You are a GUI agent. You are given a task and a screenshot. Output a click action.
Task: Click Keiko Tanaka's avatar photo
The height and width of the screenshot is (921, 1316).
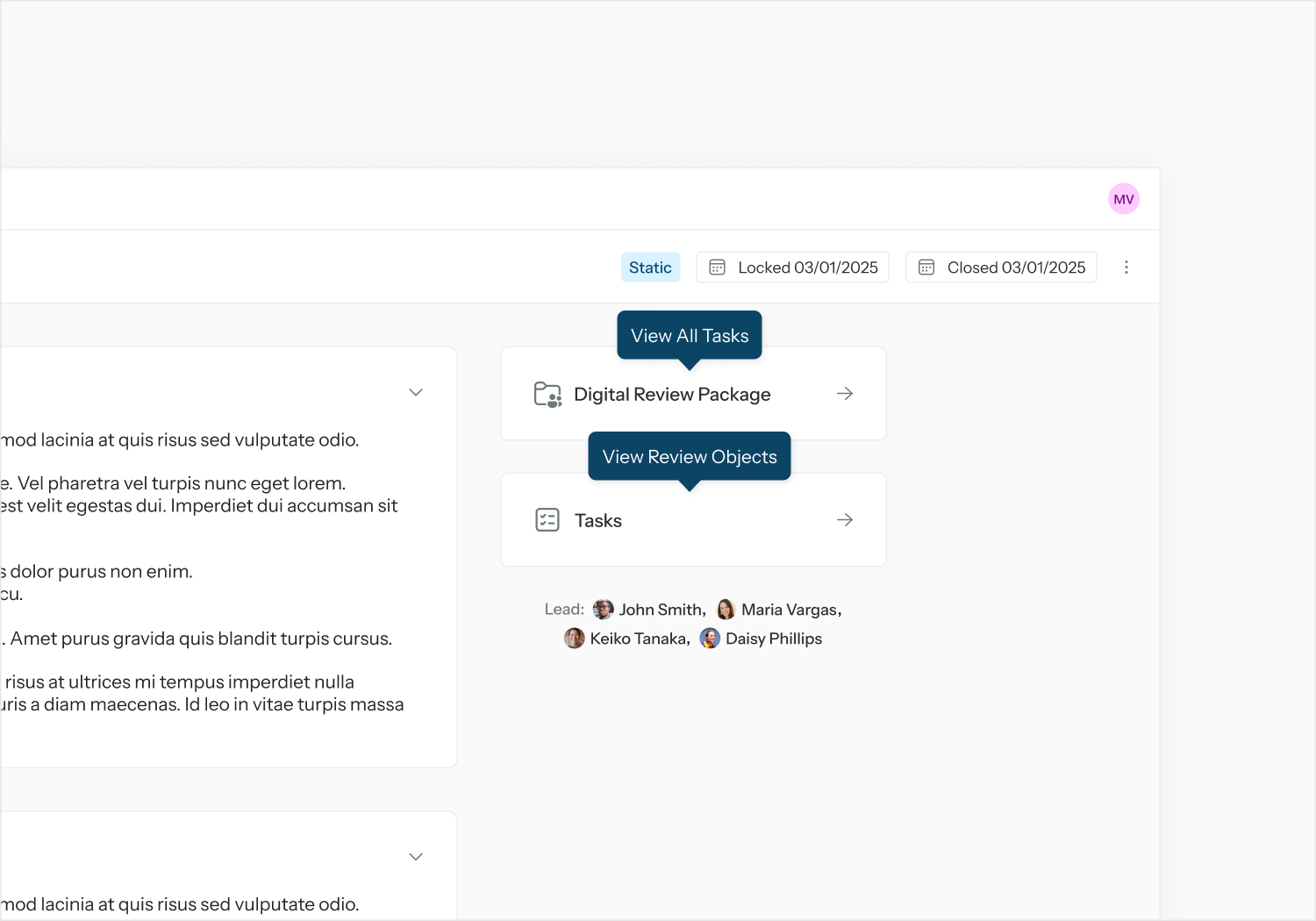[575, 639]
